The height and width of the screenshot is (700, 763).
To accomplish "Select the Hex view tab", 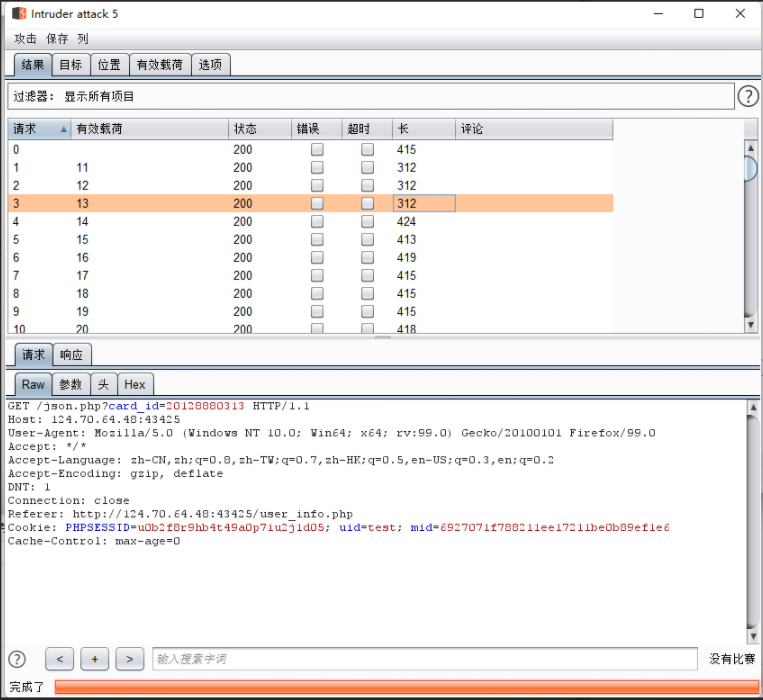I will coord(135,385).
